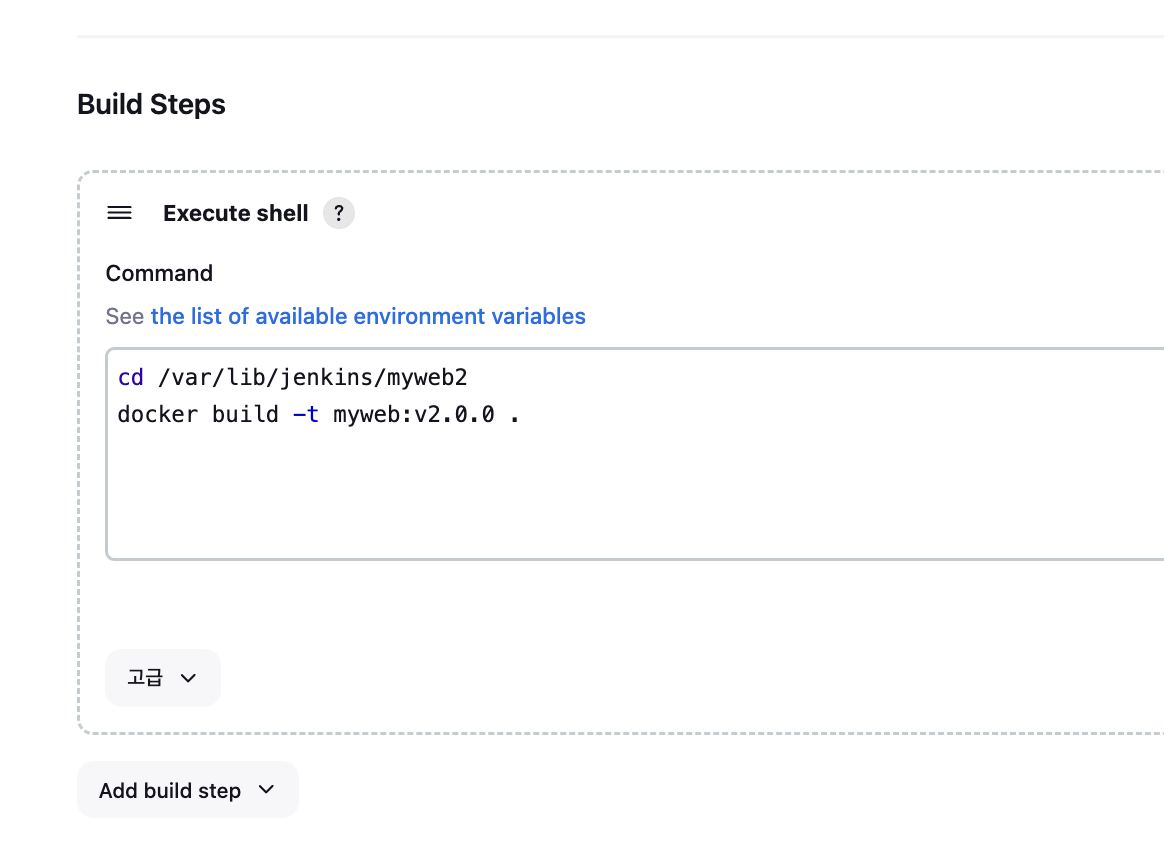1164x862 pixels.
Task: Click the chevron arrow on Add build step
Action: (x=266, y=790)
